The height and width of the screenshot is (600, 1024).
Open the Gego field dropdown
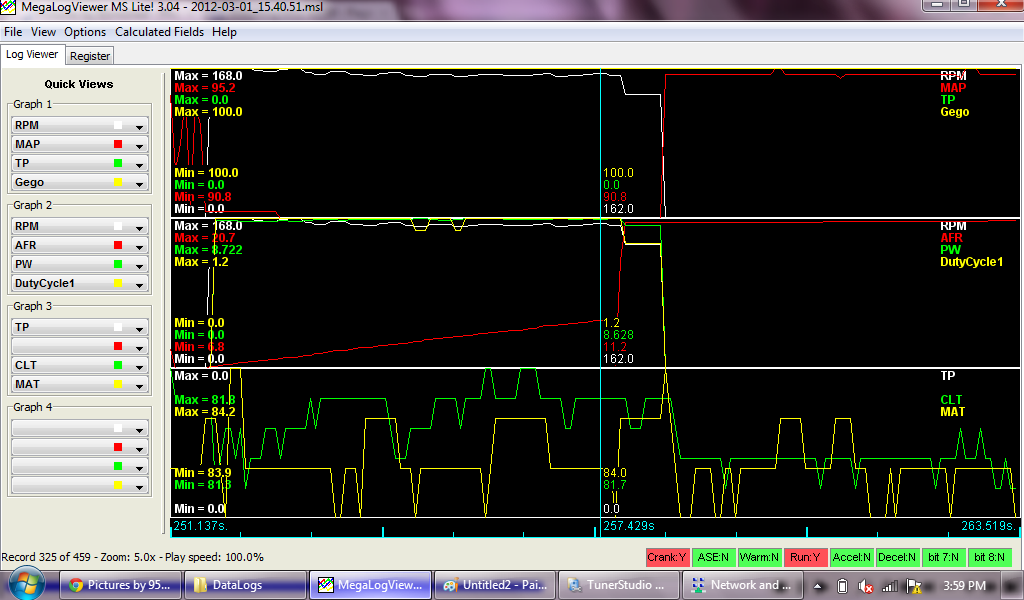tap(80, 182)
